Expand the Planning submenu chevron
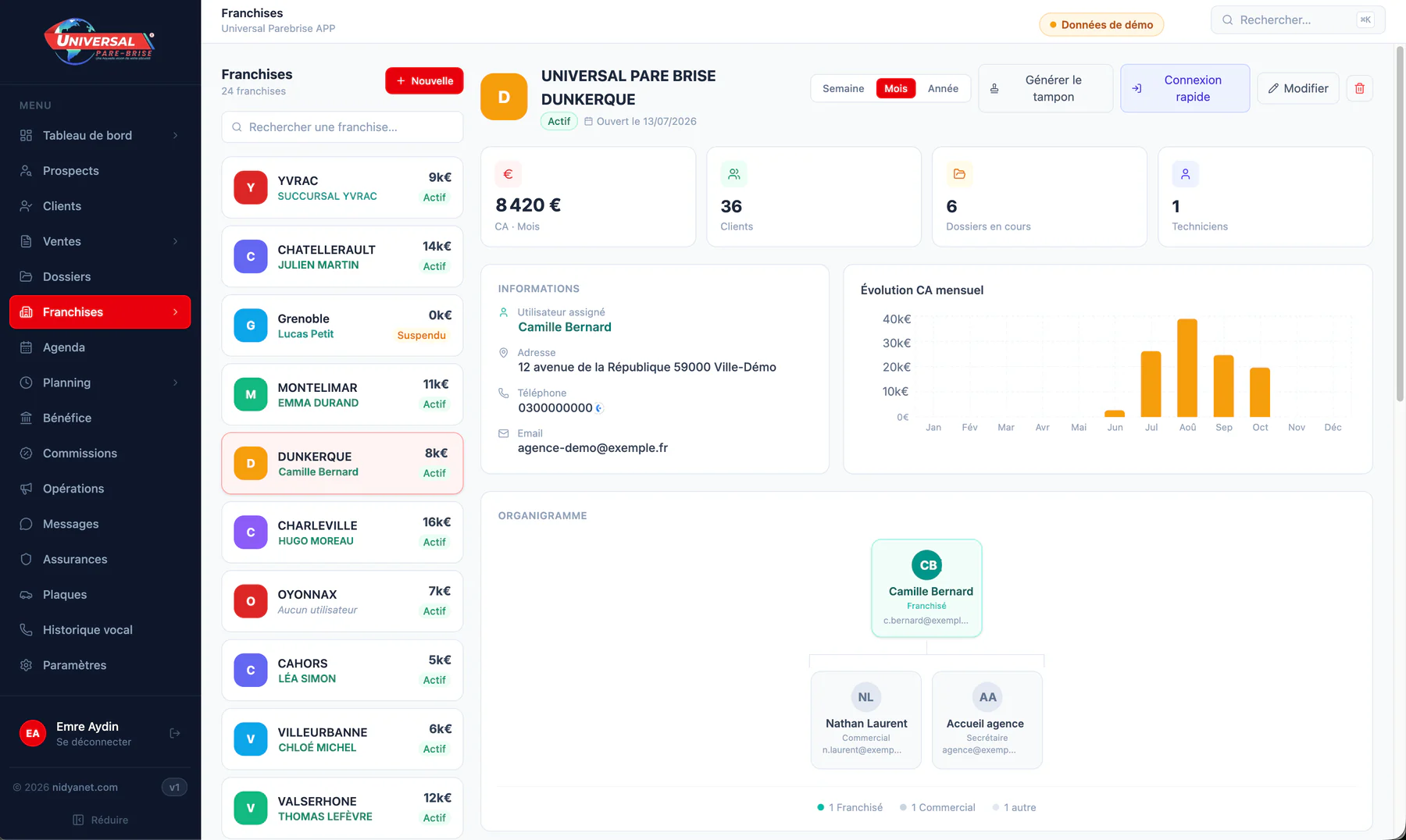The width and height of the screenshot is (1406, 840). pos(175,383)
